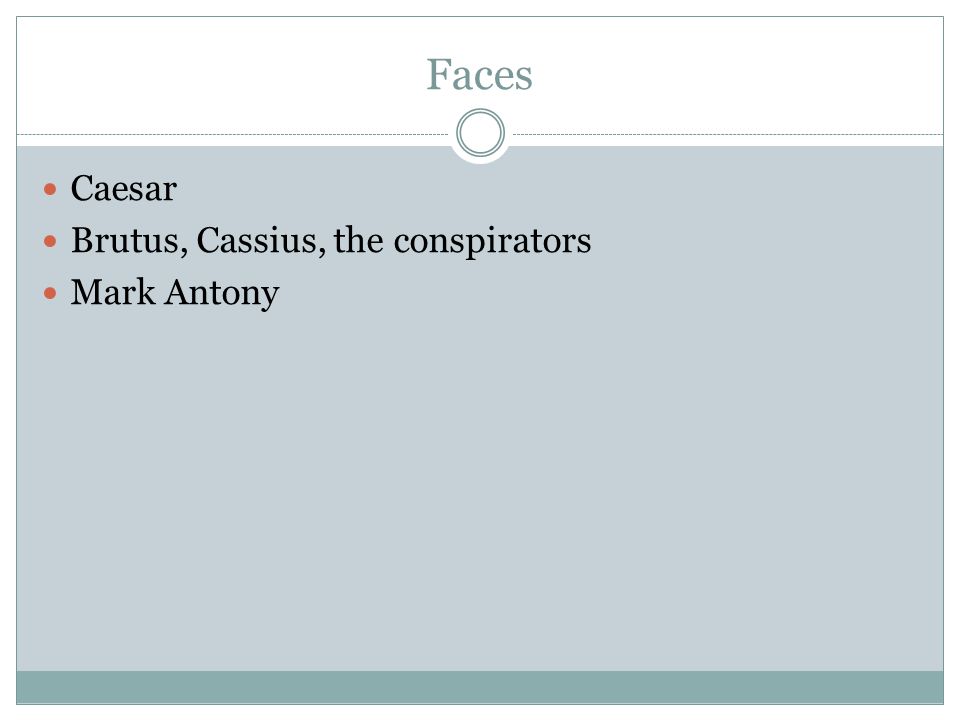Click the white header area left of 'Faces'
This screenshot has height=720, width=960.
click(x=220, y=75)
